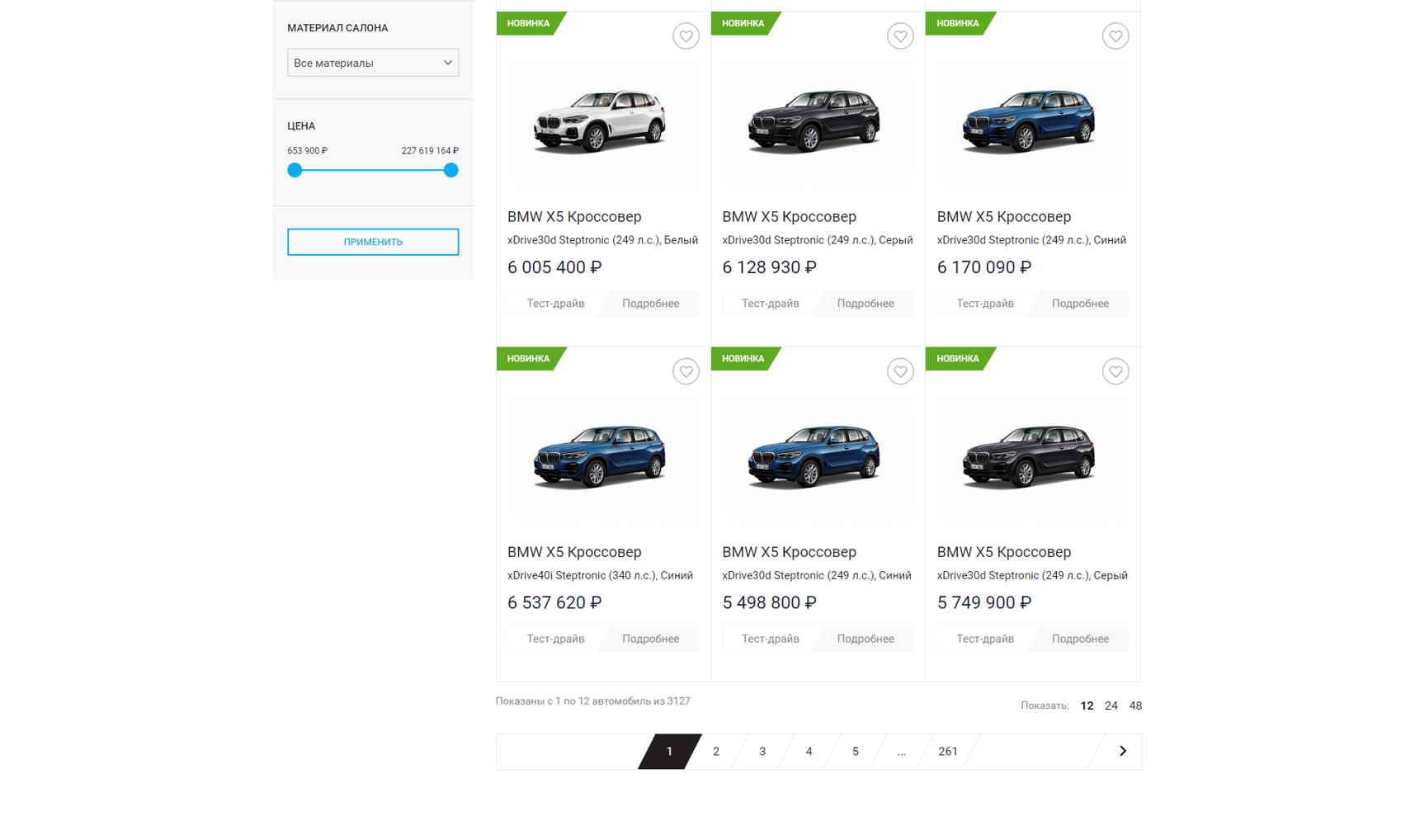Favorite the xDrive40i BMW X5 listing
This screenshot has height=840, width=1415.
coord(686,371)
